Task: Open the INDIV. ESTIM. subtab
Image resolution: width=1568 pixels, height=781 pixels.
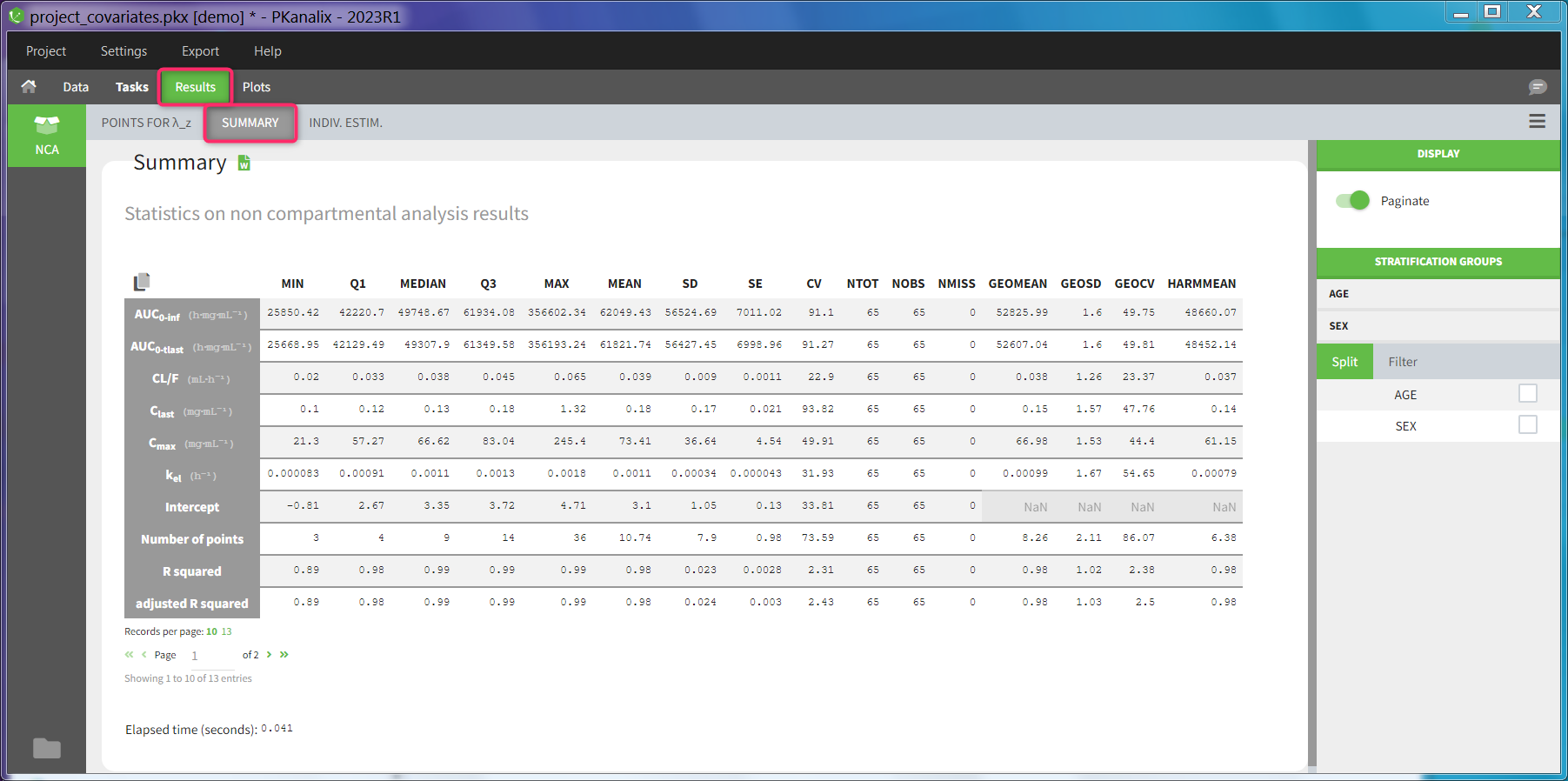Action: tap(345, 123)
